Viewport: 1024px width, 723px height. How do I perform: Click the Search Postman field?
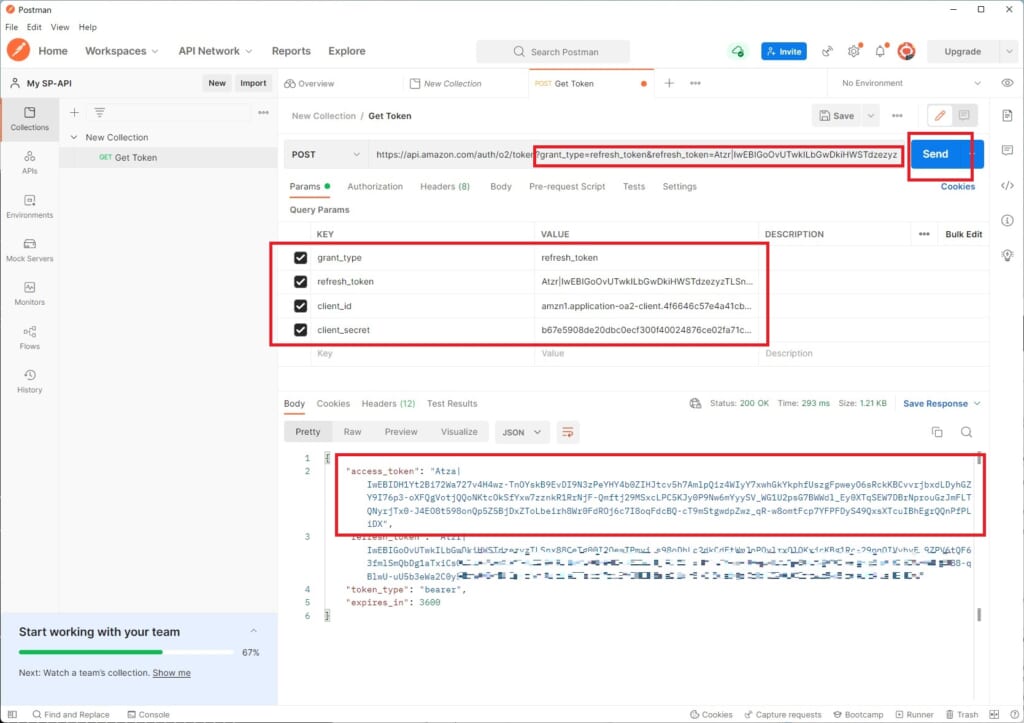click(553, 52)
